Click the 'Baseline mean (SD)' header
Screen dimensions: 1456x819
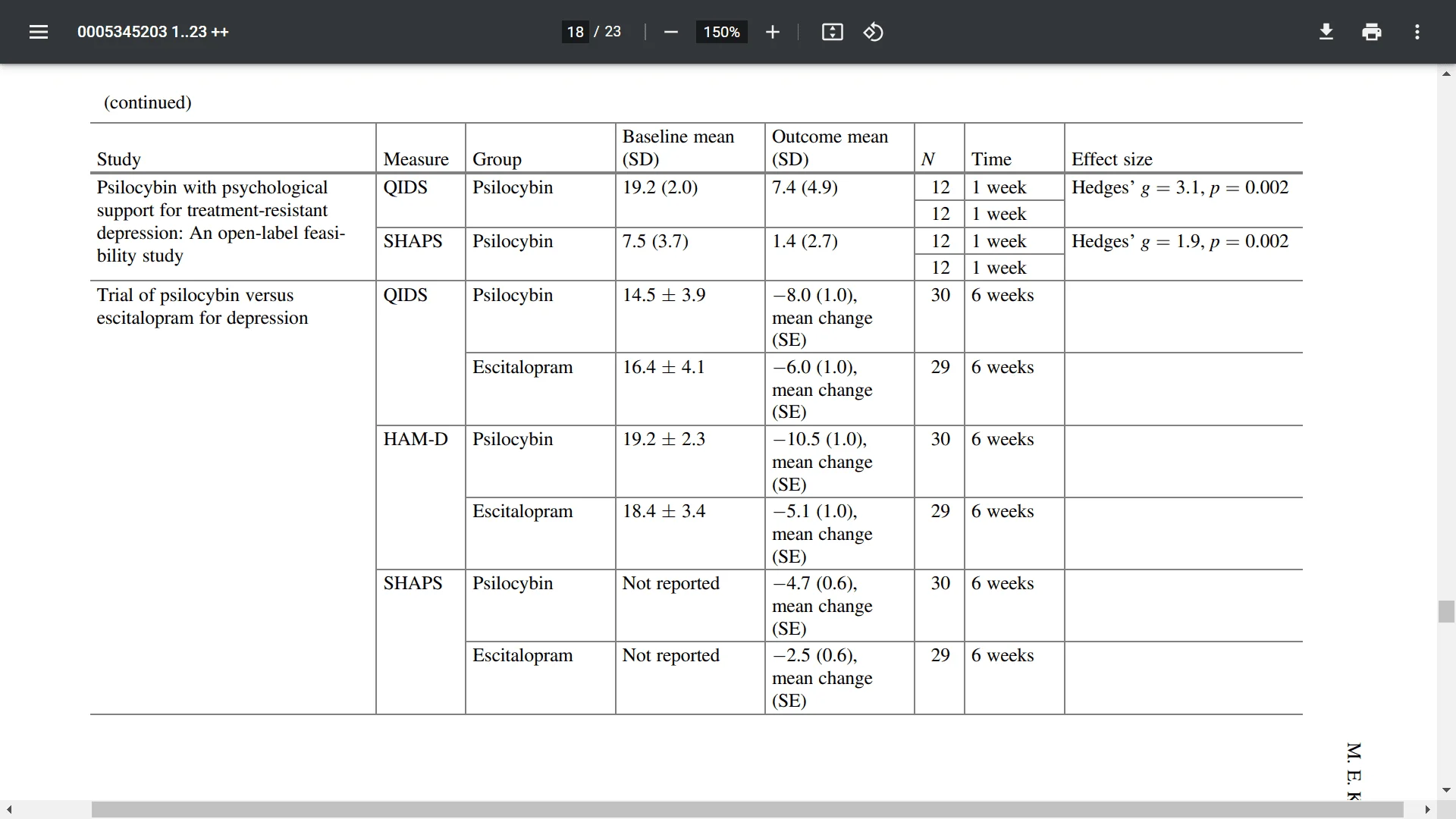click(x=679, y=148)
